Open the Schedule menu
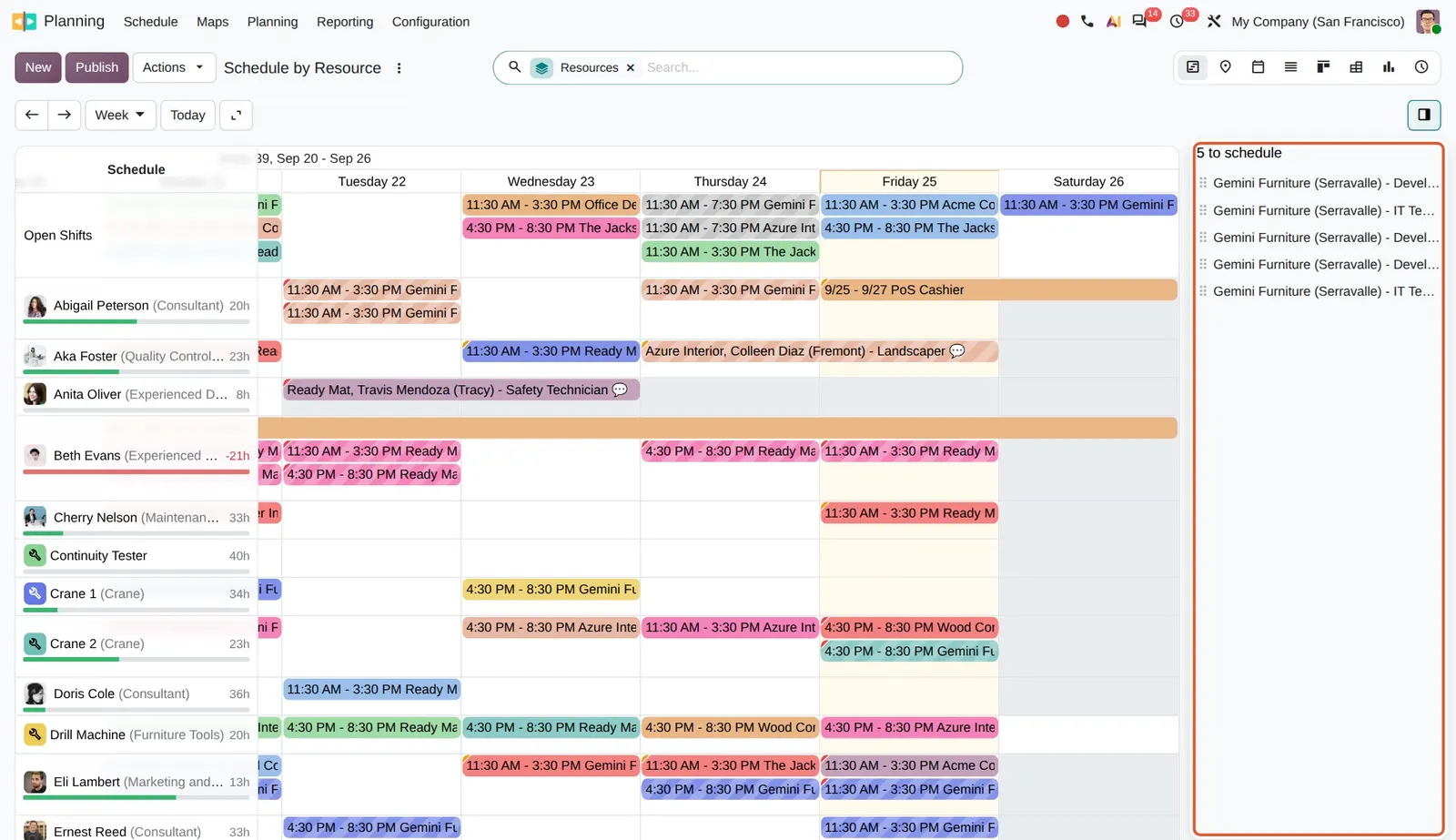The width and height of the screenshot is (1456, 840). (x=151, y=22)
